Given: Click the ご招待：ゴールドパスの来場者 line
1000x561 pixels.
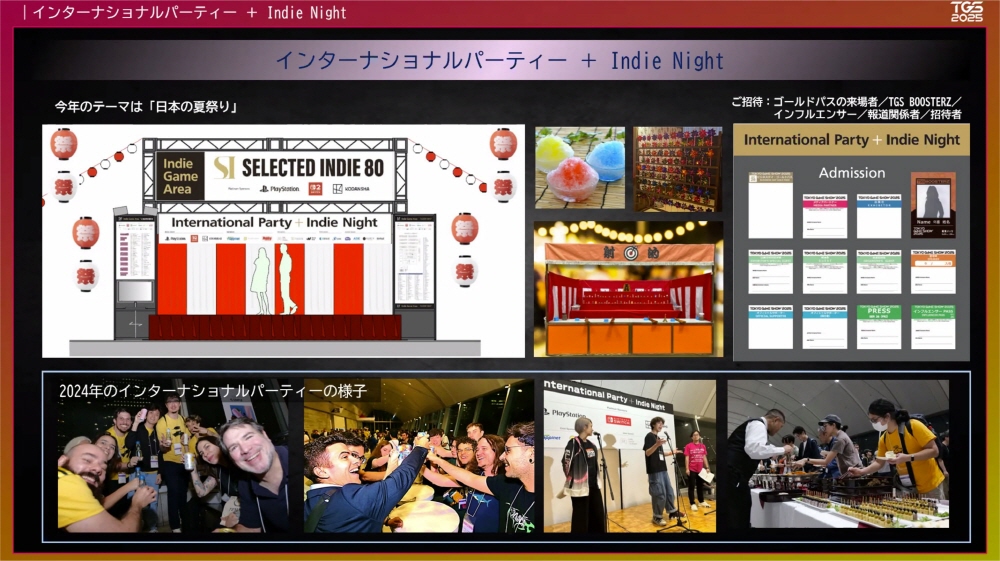Looking at the screenshot, I should point(846,101).
